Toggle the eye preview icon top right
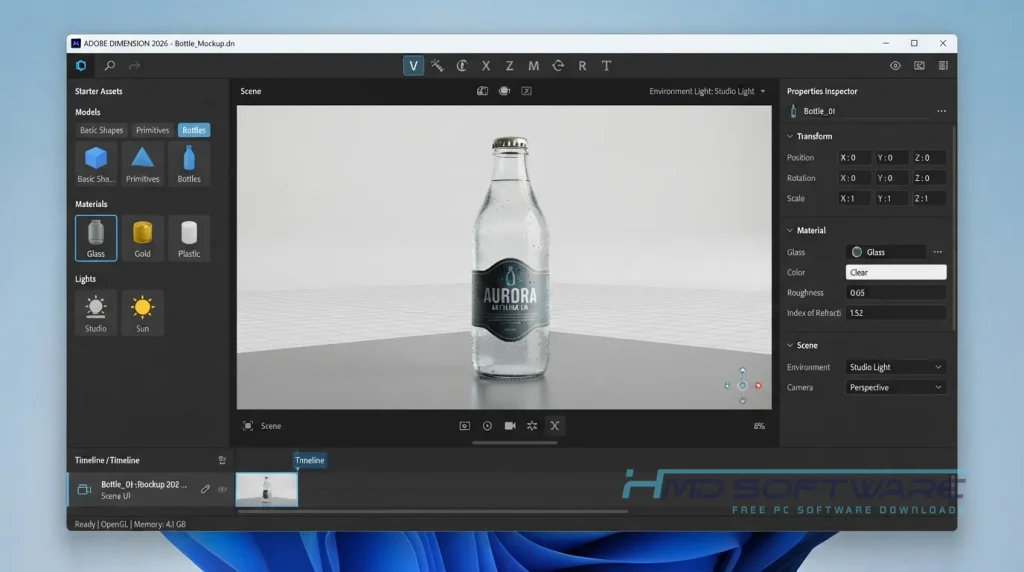 coord(895,65)
